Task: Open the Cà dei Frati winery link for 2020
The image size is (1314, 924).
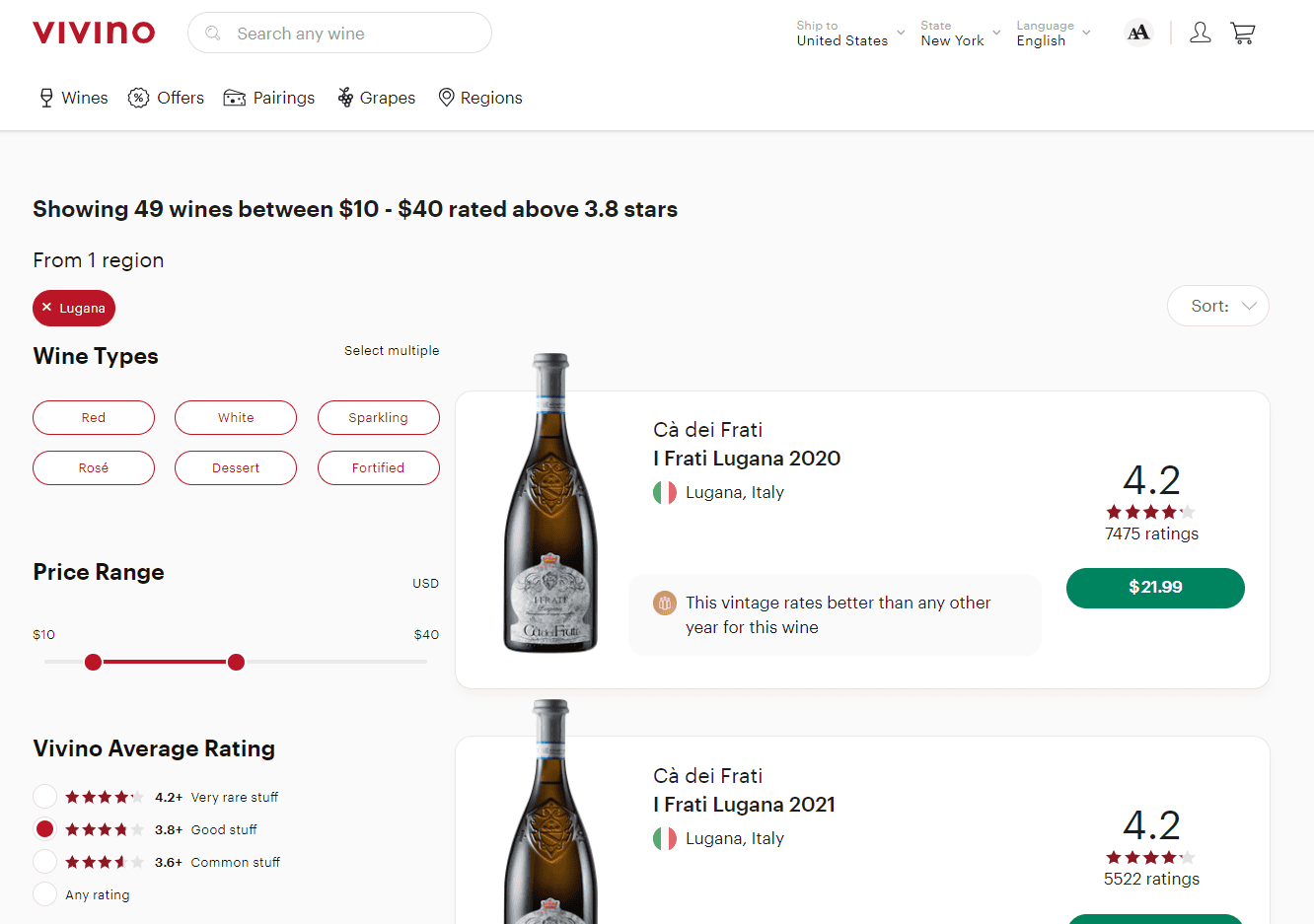Action: click(707, 430)
